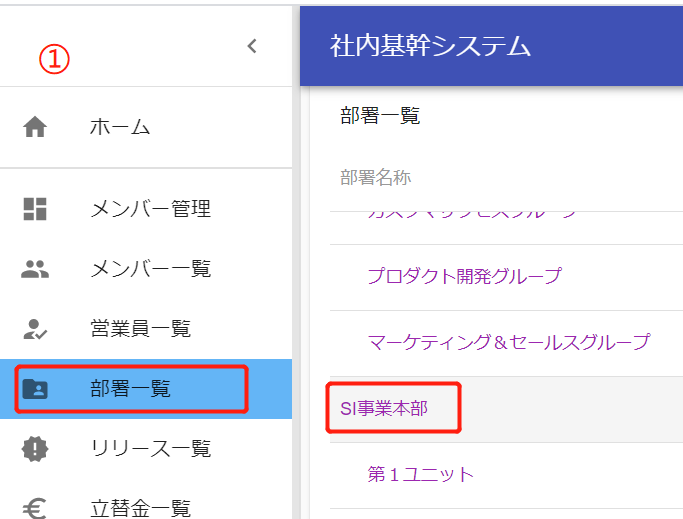
Task: Go to メンバー管理 in the sidebar
Action: coord(150,209)
